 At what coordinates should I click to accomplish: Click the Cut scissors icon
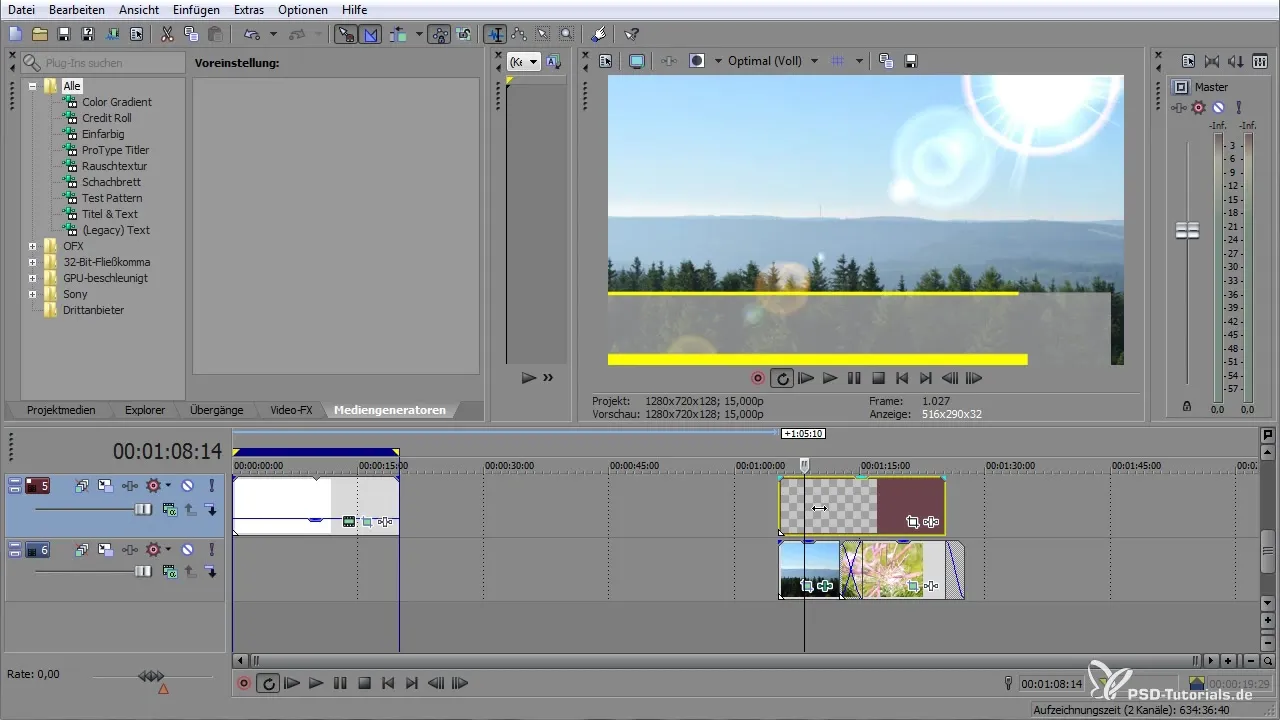[167, 34]
